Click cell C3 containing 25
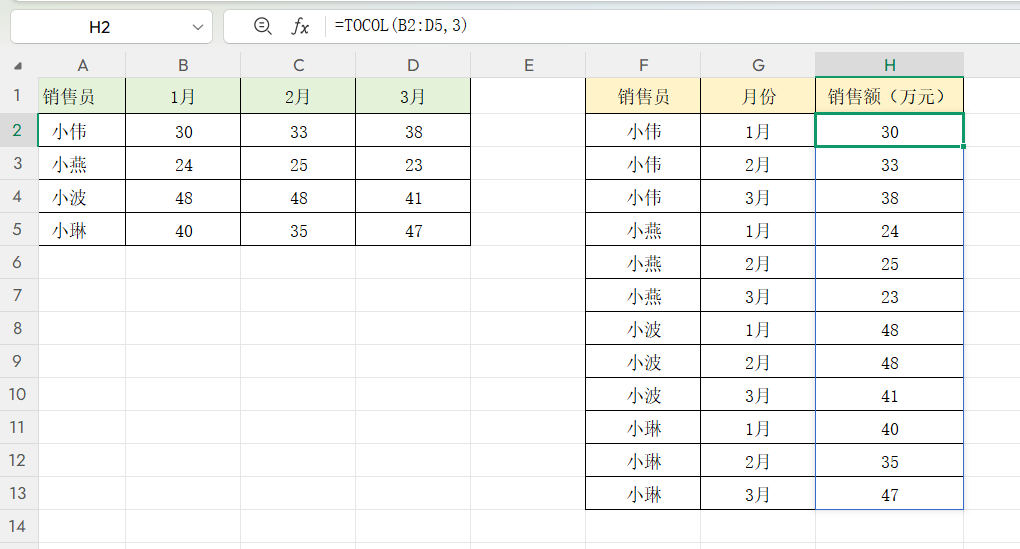Screen dimensions: 1020x549 tap(298, 165)
